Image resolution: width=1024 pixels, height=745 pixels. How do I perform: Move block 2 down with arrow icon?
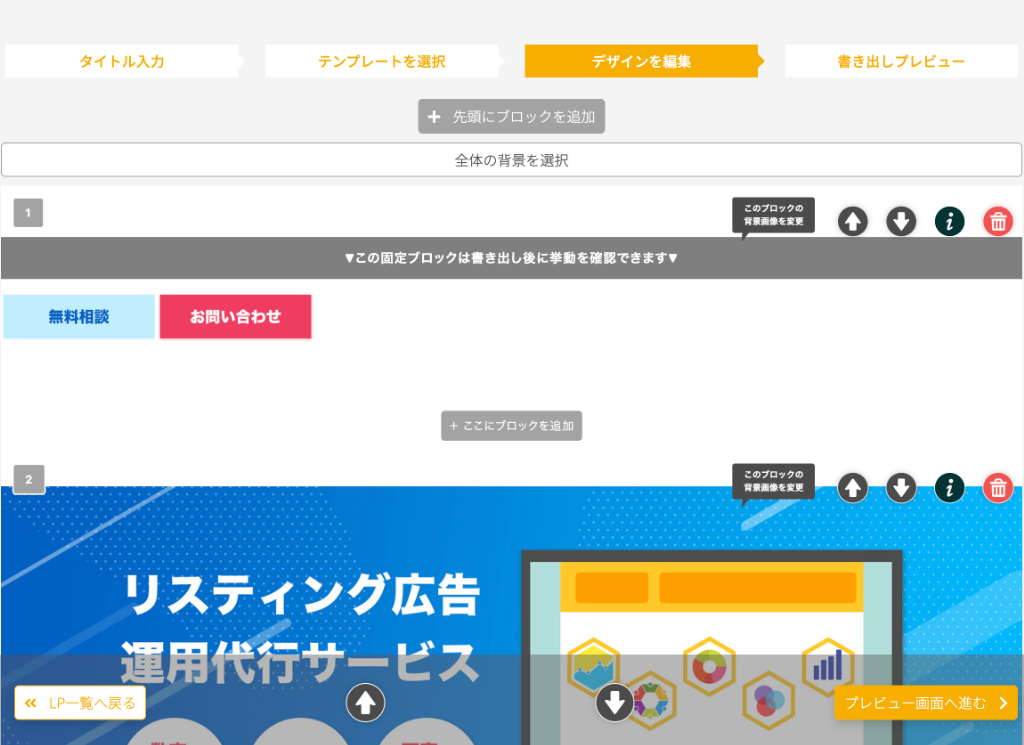click(x=901, y=488)
